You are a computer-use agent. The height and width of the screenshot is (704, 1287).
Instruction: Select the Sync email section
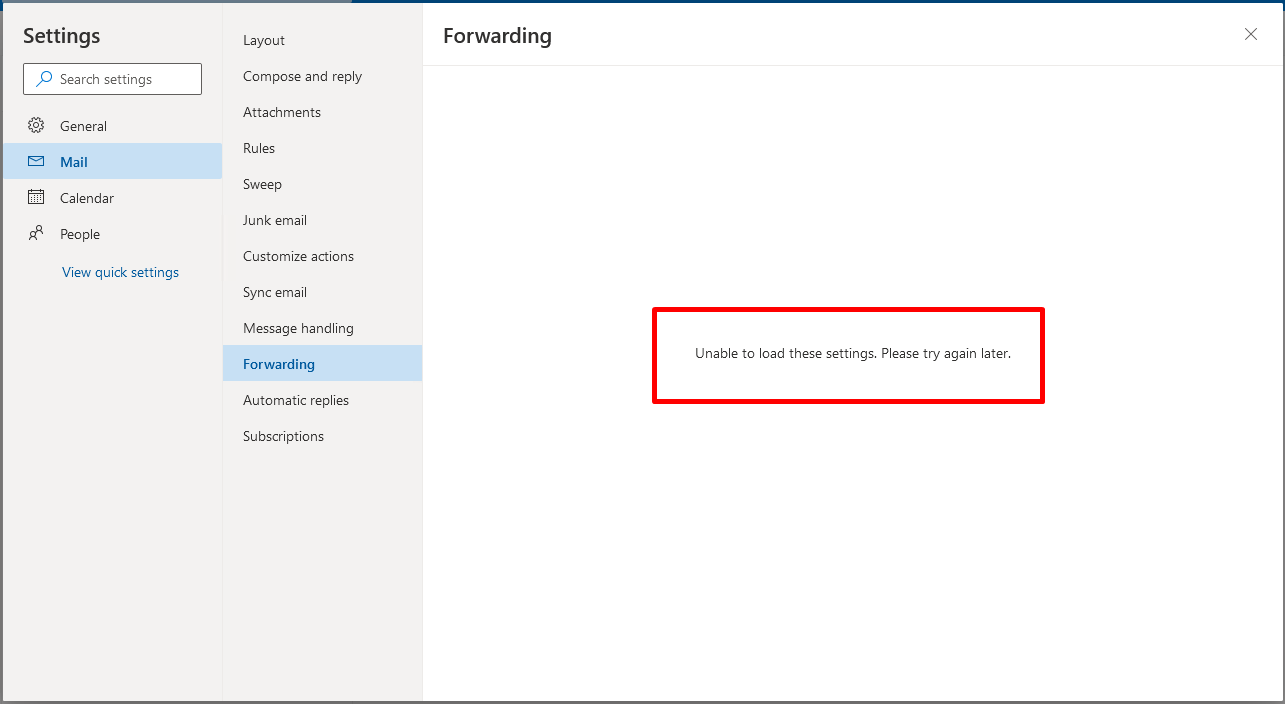(274, 292)
